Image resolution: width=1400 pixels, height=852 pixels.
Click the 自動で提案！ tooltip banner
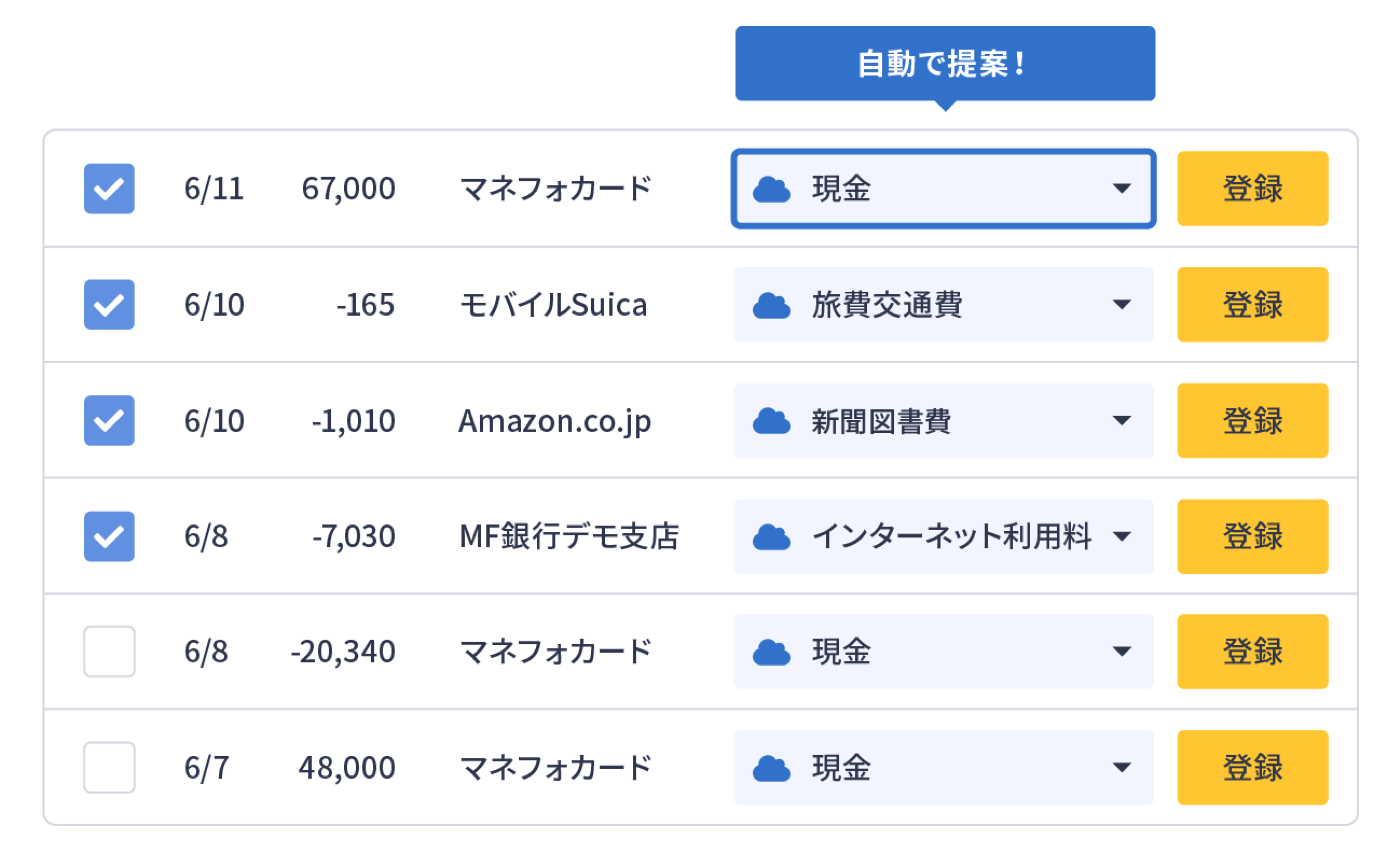946,63
